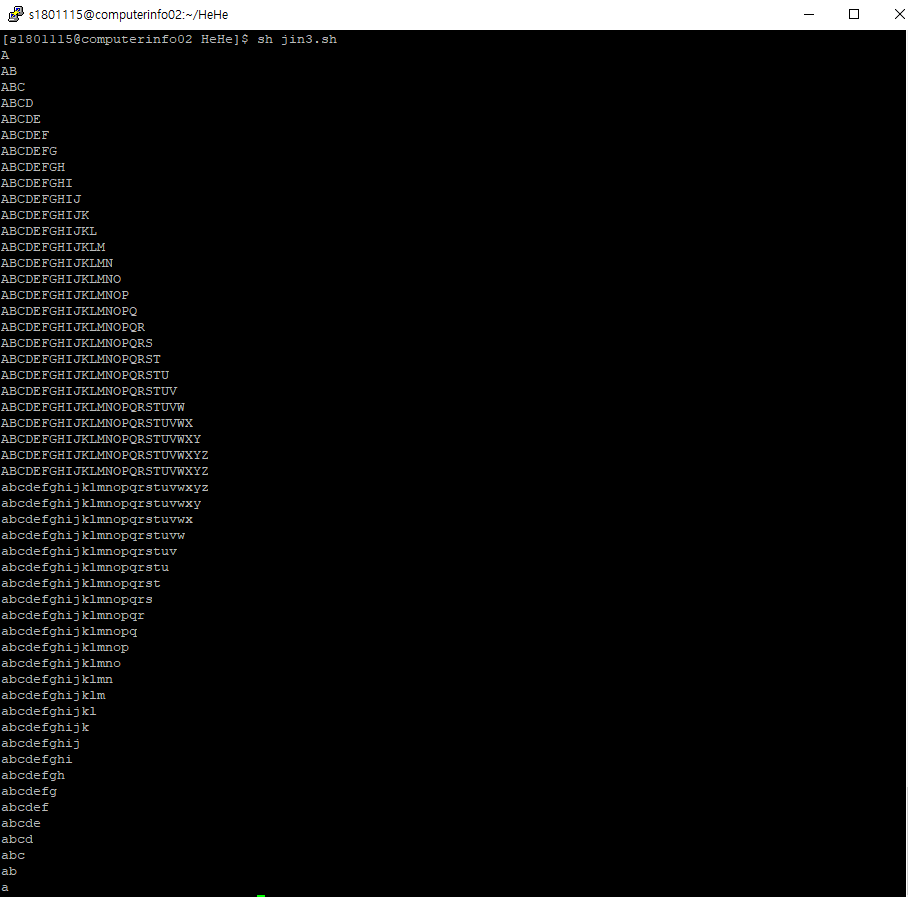This screenshot has height=897, width=908.
Task: Click the window title s1801115@computerinfo02:~/HeHe
Action: 128,14
